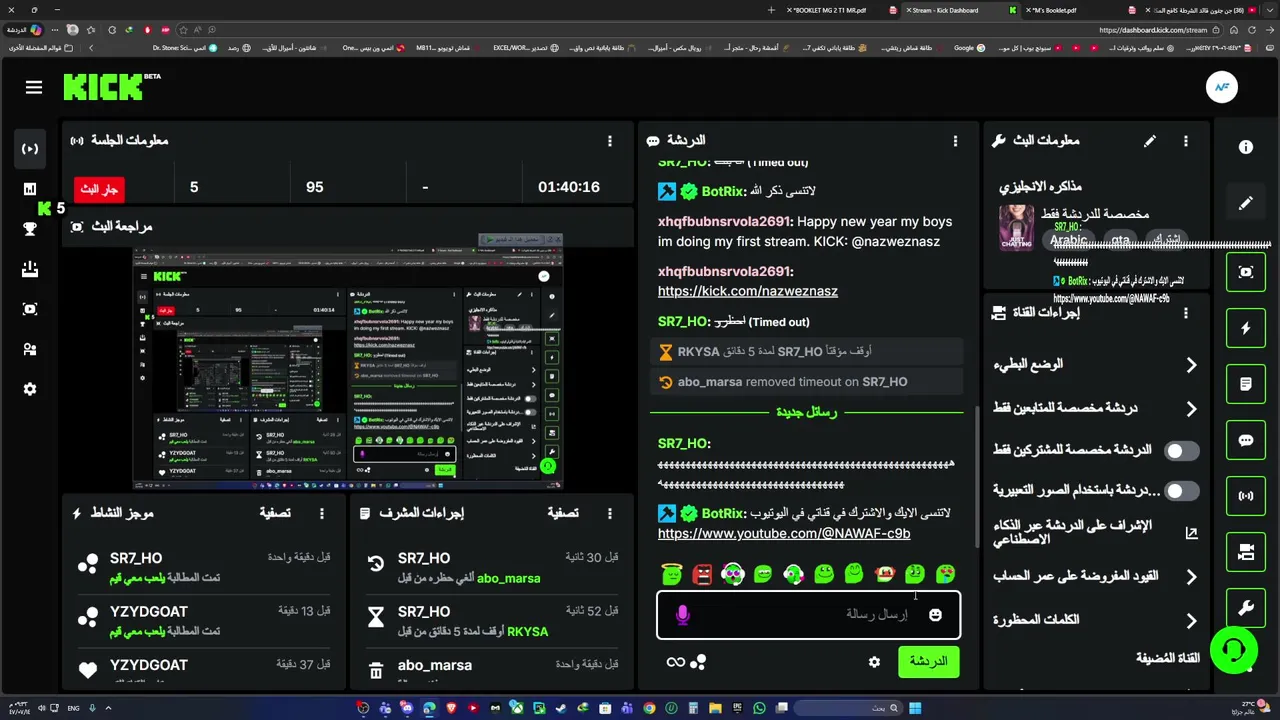This screenshot has width=1280, height=720.
Task: Filter moderator actions with تصفية
Action: point(563,513)
